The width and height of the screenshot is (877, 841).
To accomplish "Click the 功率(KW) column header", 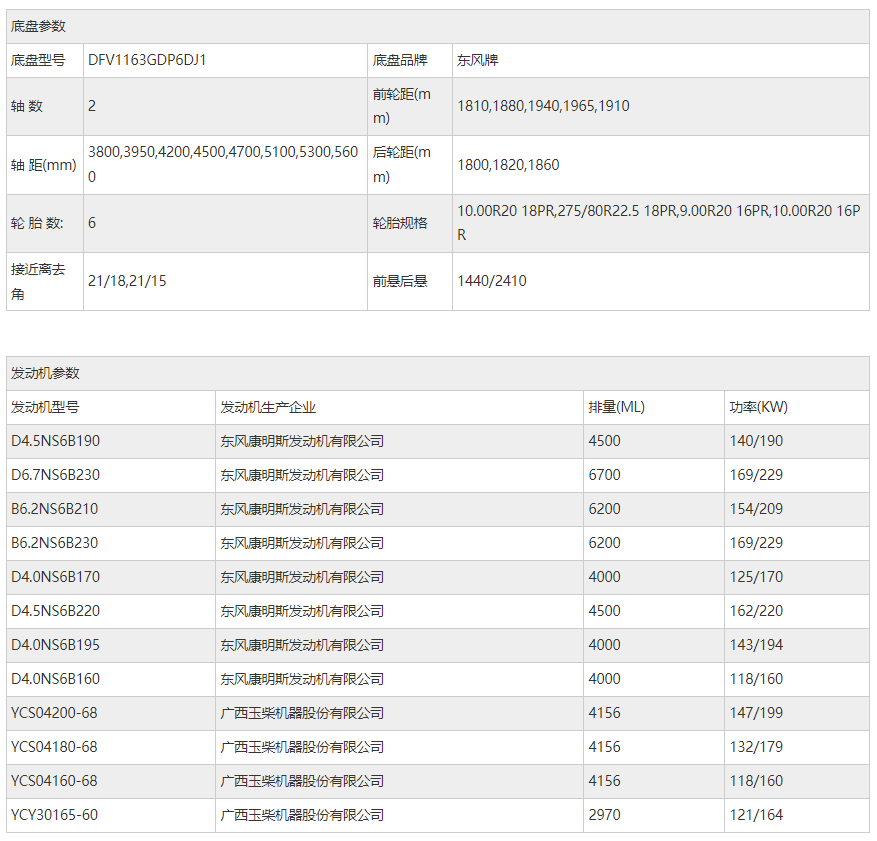I will point(758,407).
